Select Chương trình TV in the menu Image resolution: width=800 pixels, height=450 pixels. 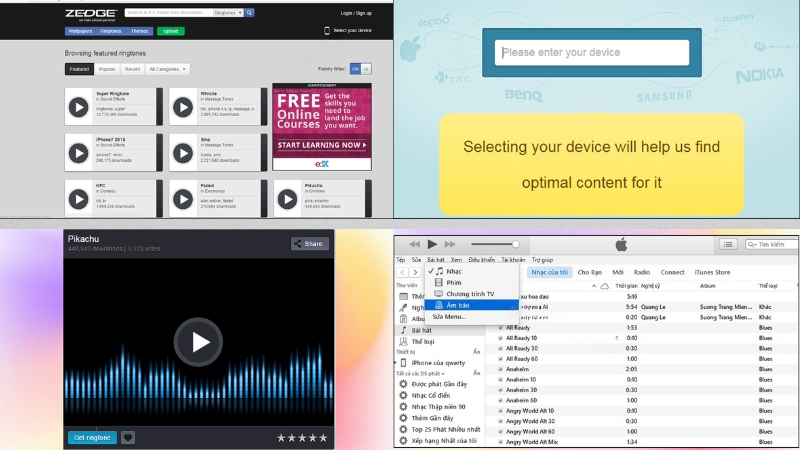pos(471,294)
